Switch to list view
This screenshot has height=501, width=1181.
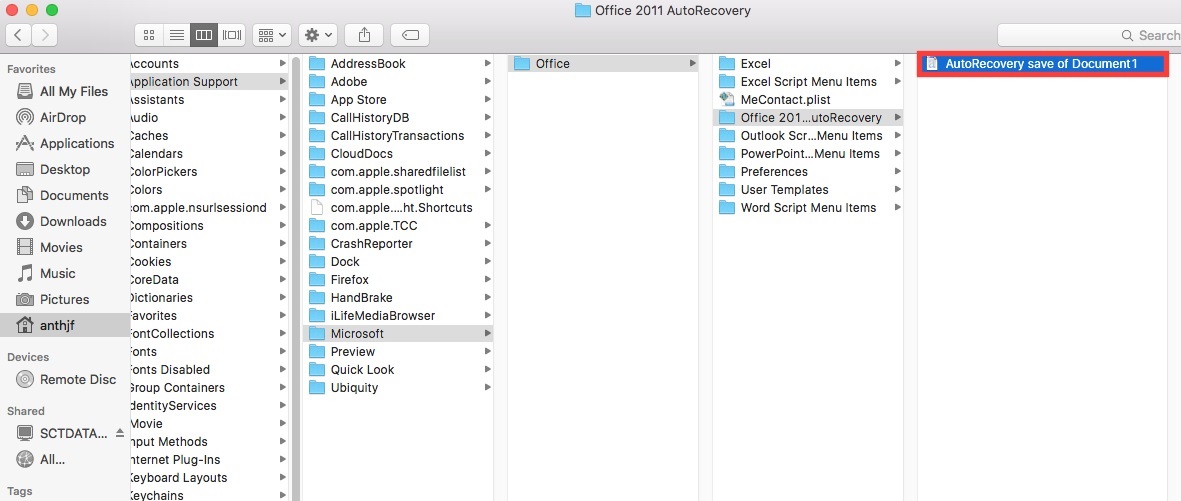point(176,35)
